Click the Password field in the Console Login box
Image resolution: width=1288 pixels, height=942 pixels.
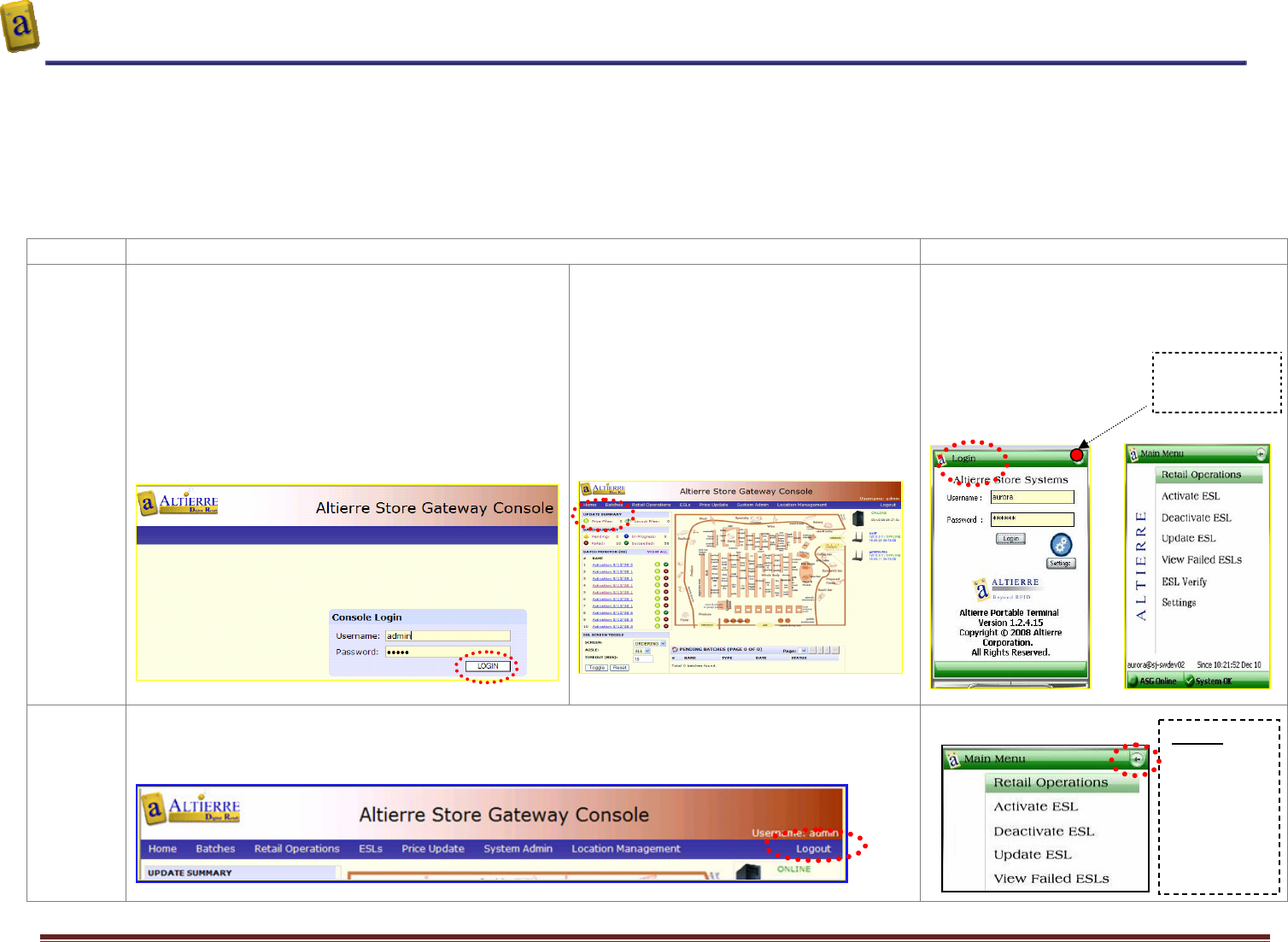pos(448,652)
